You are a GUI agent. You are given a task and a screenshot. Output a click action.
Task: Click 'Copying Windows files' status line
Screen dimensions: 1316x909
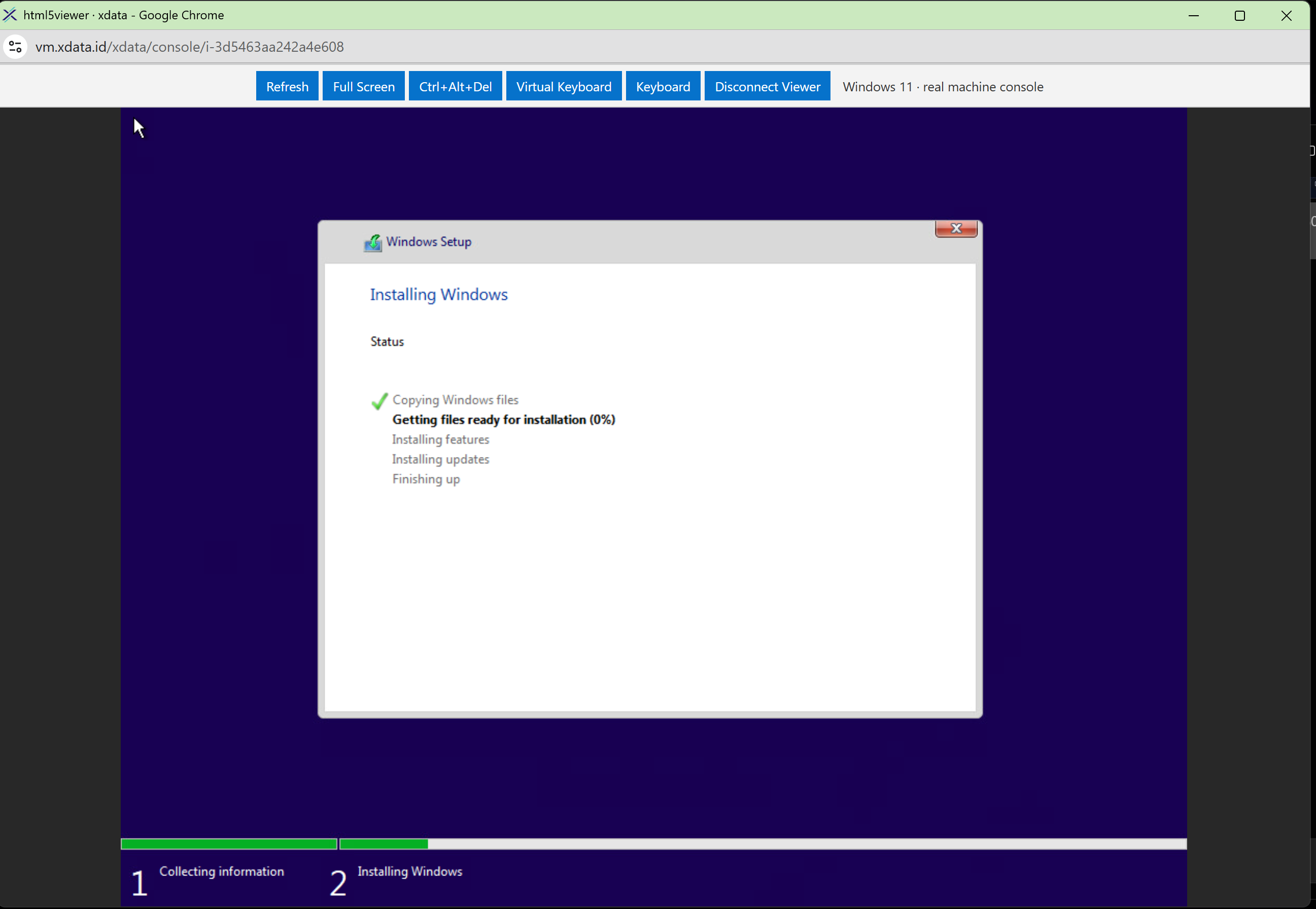pos(456,400)
